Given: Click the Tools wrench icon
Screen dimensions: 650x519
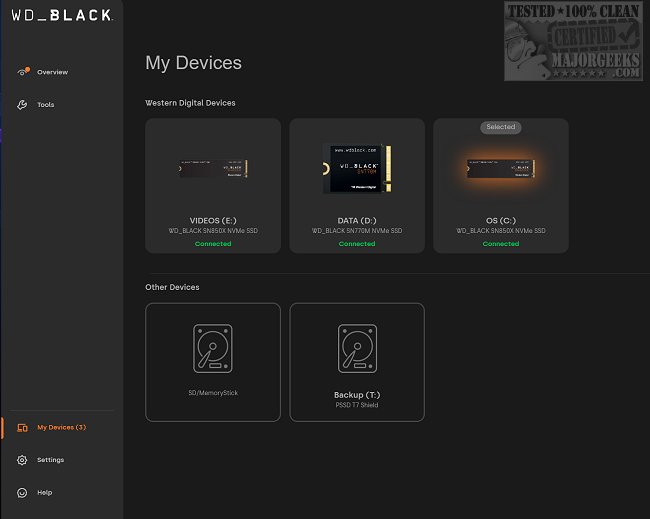Looking at the screenshot, I should pos(22,104).
